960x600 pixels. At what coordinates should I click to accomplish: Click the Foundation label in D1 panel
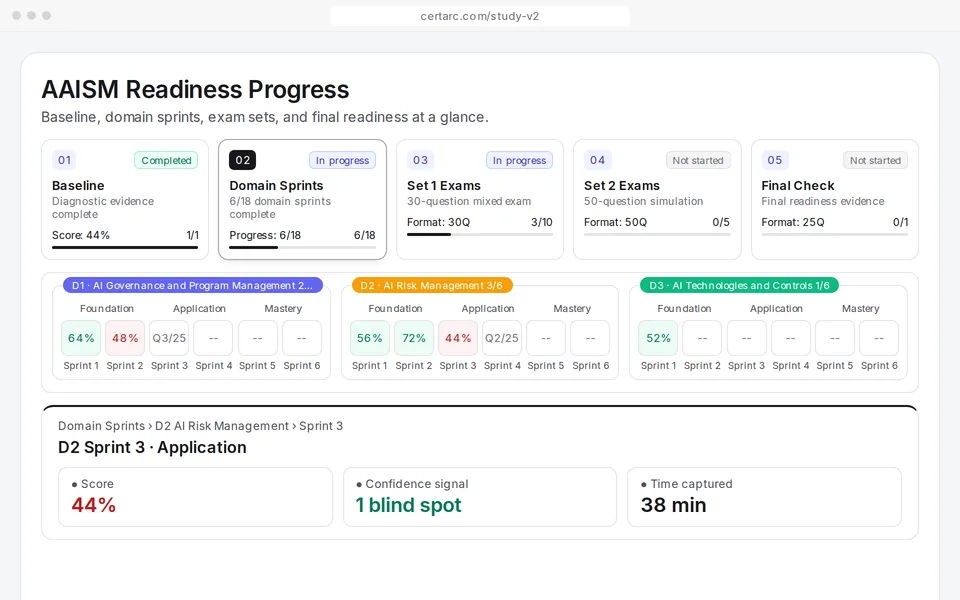tap(107, 309)
